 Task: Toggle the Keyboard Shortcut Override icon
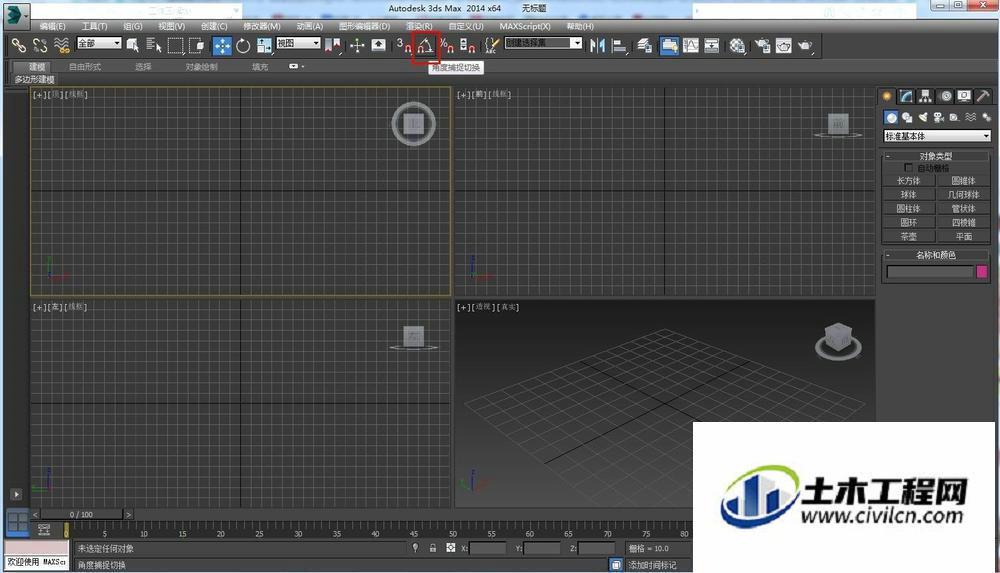point(378,45)
